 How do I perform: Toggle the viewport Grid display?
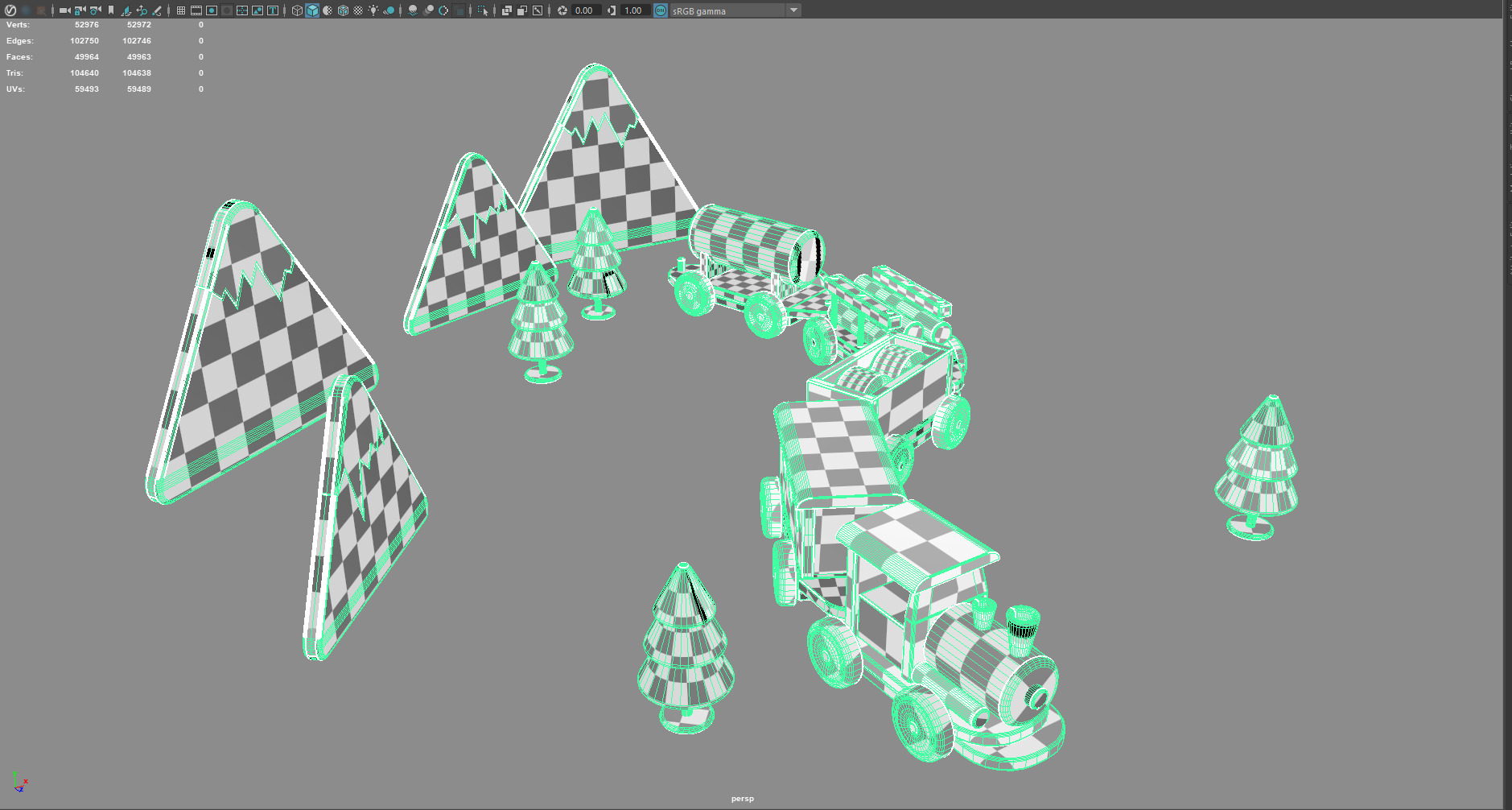181,10
